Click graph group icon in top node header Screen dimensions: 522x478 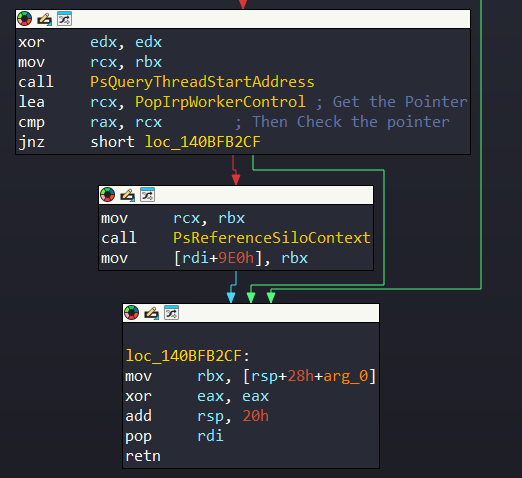point(64,19)
